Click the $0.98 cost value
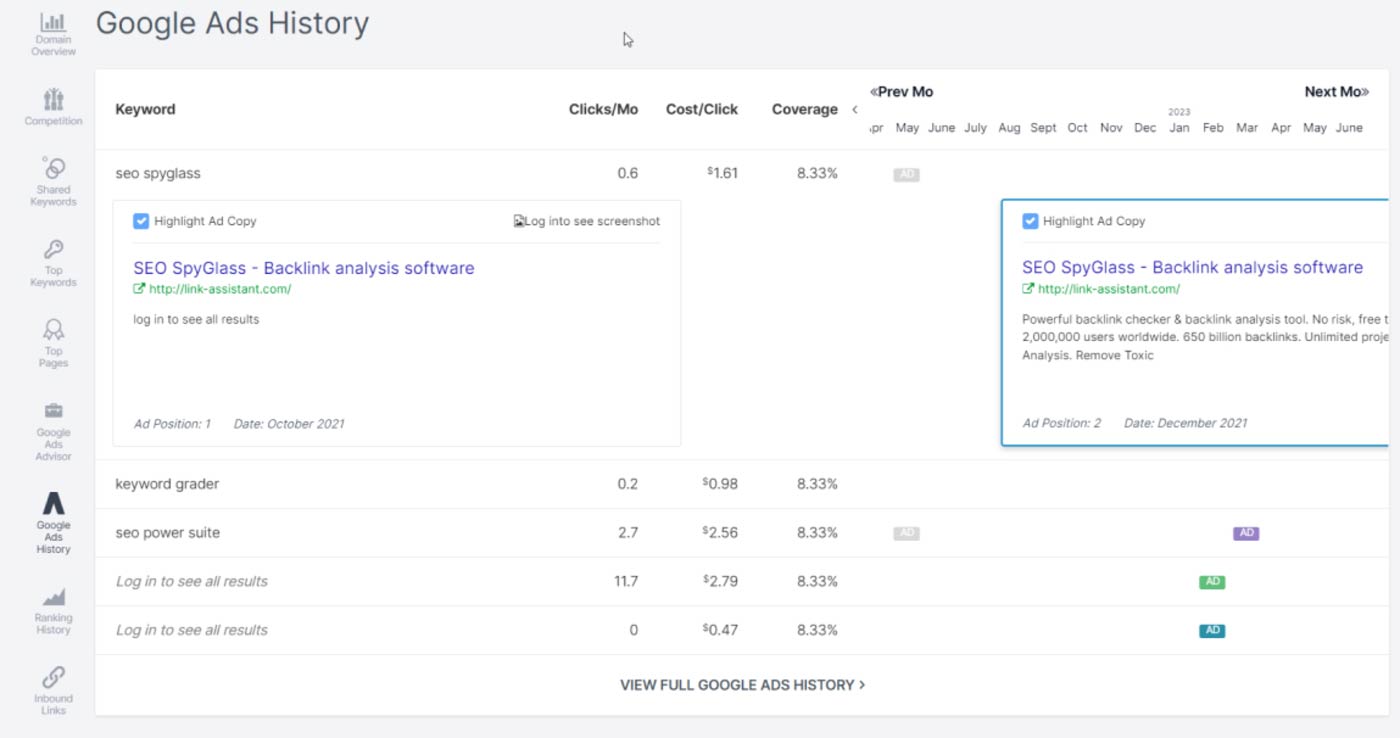The width and height of the screenshot is (1400, 738). point(720,484)
